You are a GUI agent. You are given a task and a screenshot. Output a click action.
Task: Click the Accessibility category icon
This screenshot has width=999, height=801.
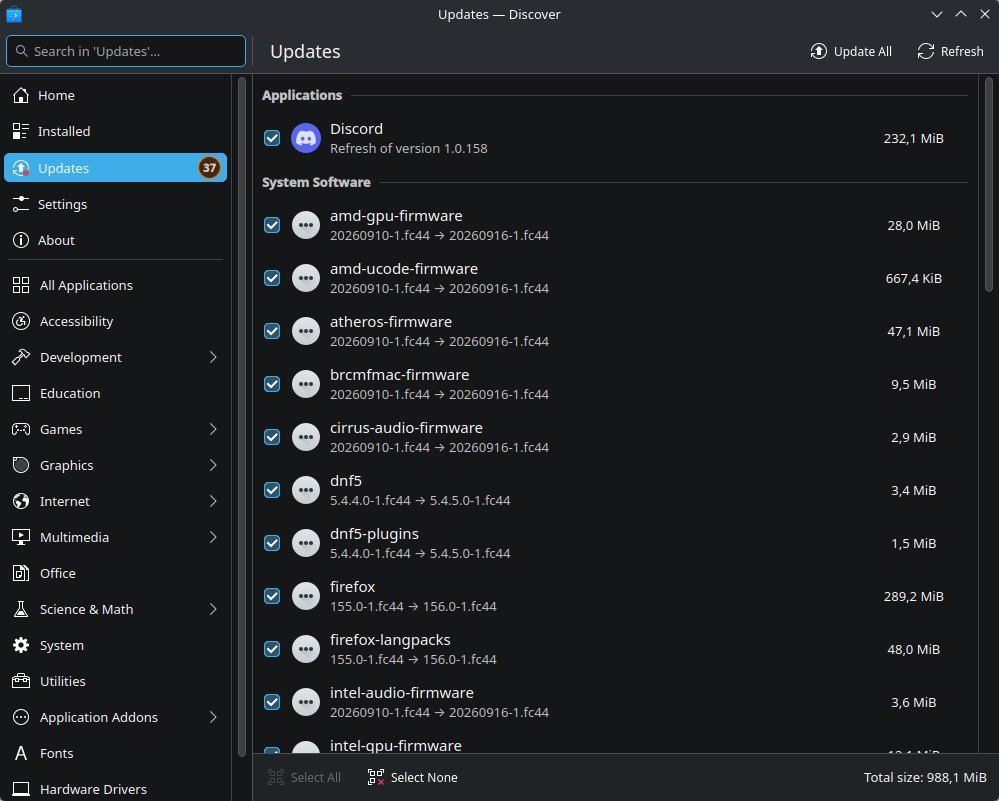pyautogui.click(x=21, y=321)
